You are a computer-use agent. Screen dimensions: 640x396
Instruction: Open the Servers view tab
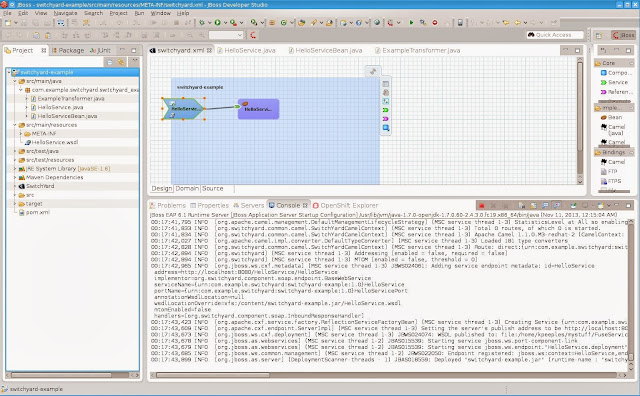point(249,205)
